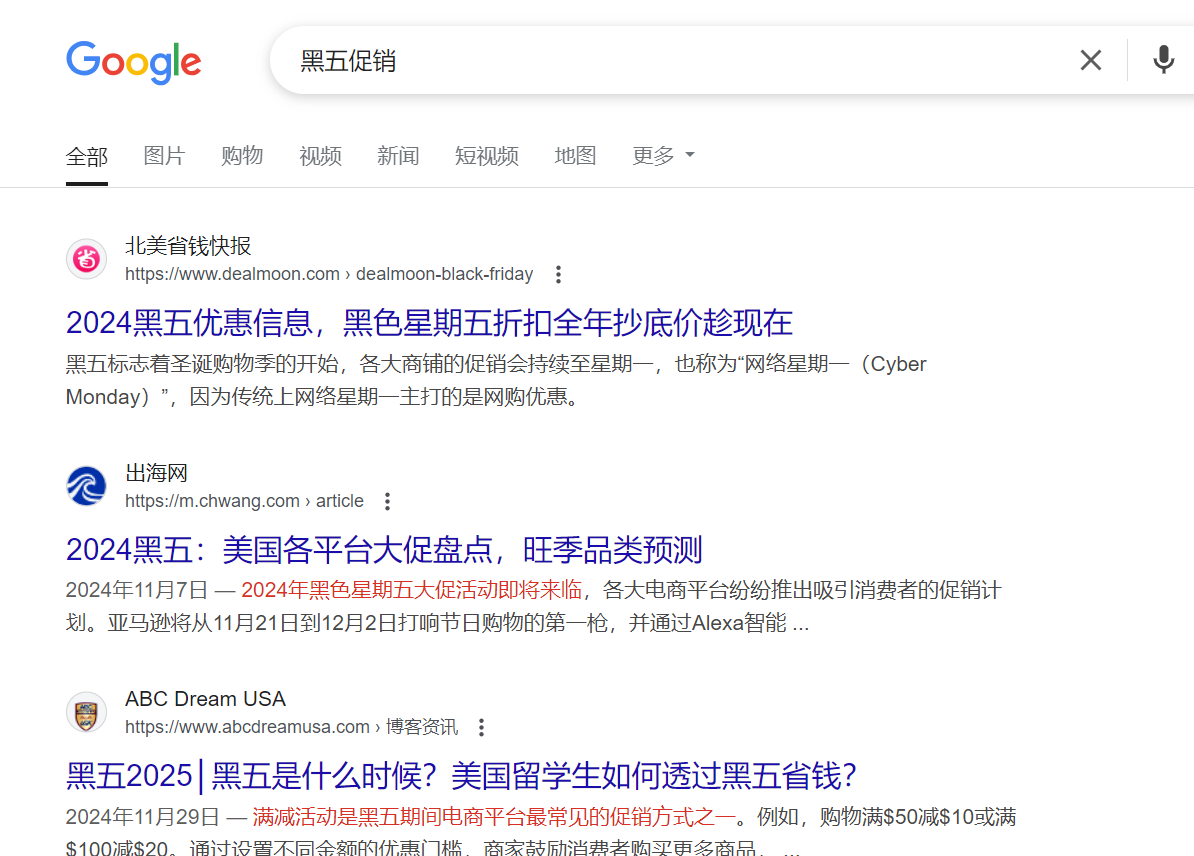The width and height of the screenshot is (1194, 856).
Task: Click the abcdreamusa.com URL breadcrumb
Action: (292, 727)
